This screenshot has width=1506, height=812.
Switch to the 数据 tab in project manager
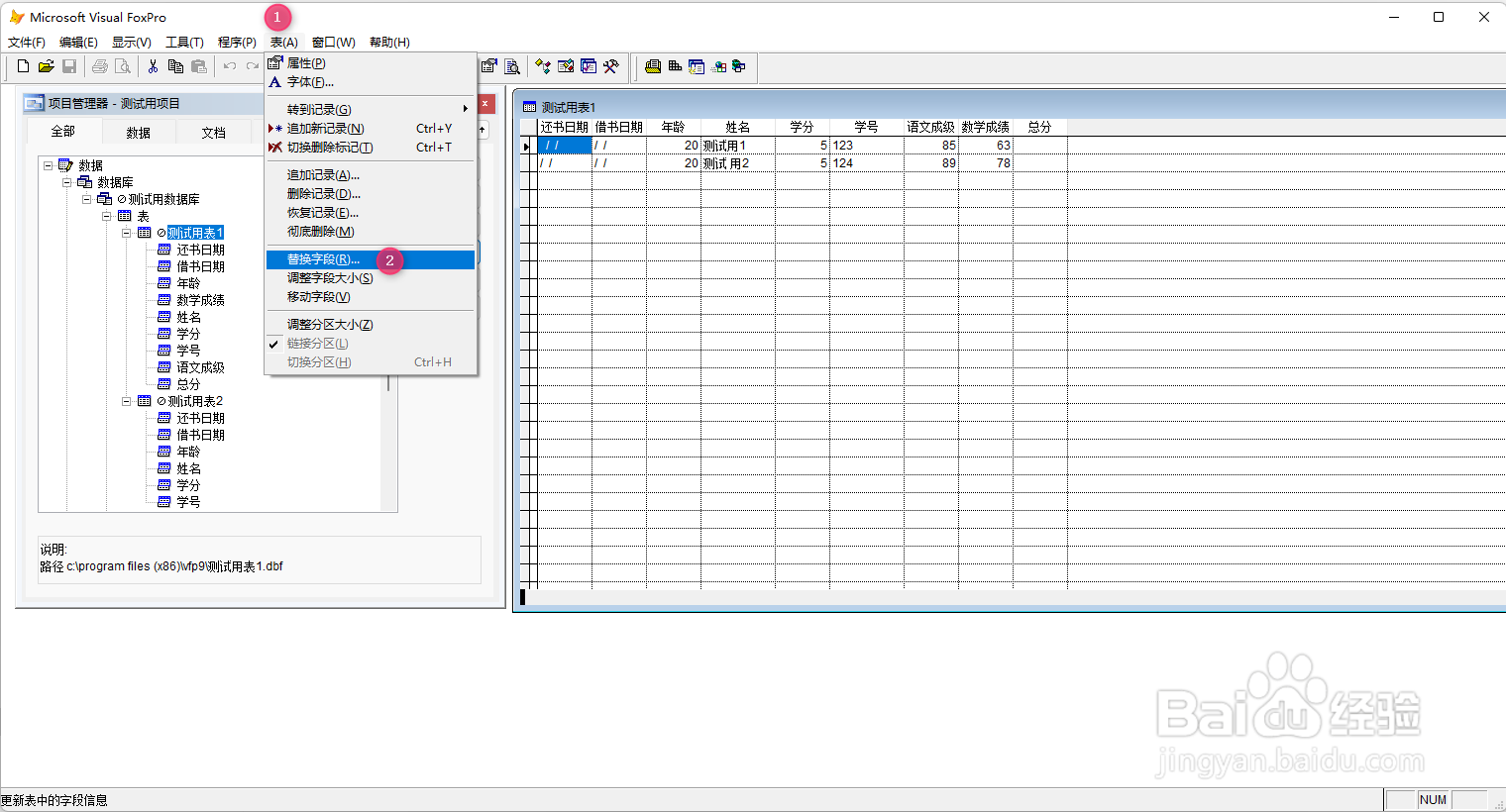click(138, 133)
